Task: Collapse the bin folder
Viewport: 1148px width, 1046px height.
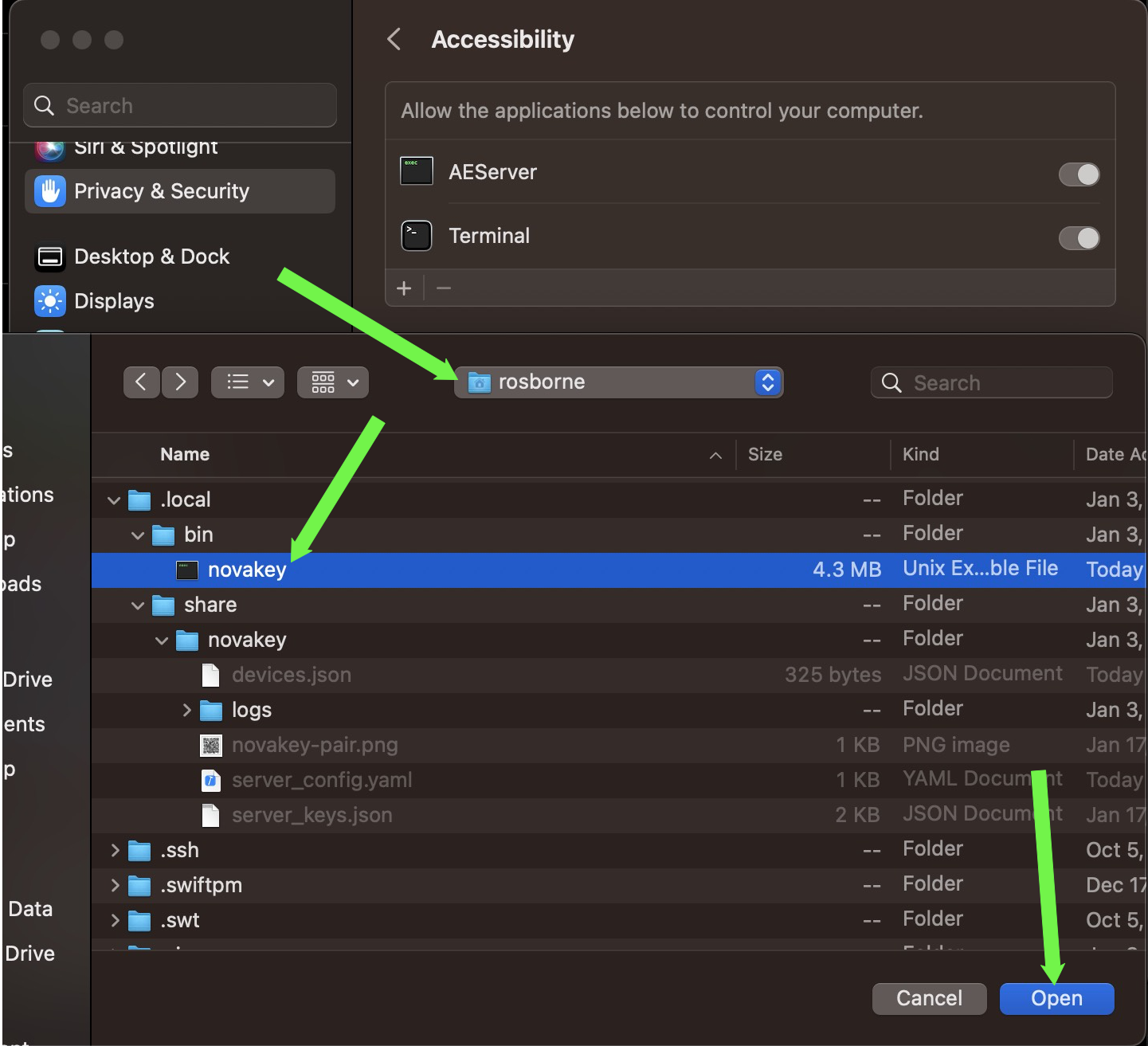Action: [138, 535]
